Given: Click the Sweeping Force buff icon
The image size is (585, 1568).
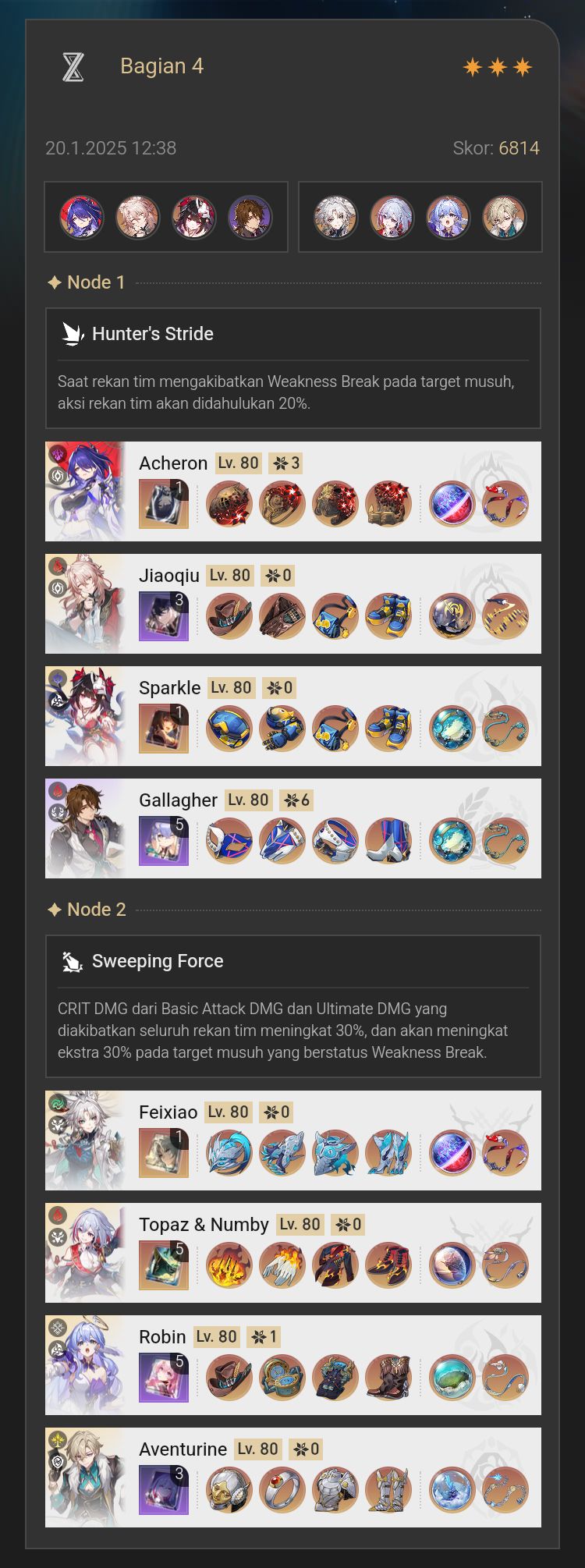Looking at the screenshot, I should (73, 961).
